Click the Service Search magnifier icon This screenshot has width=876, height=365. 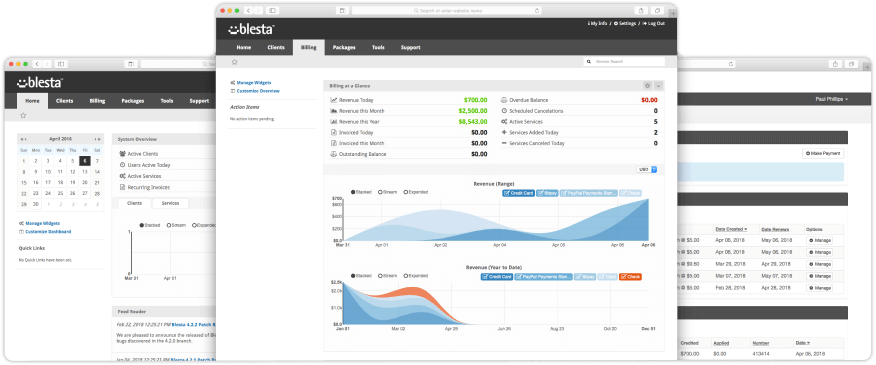coord(589,61)
